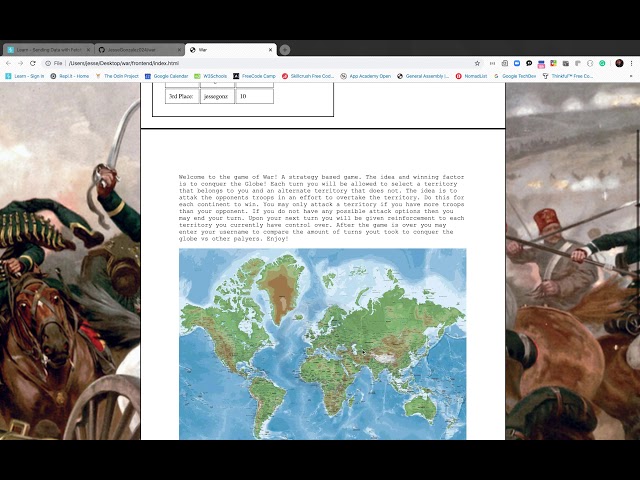
Task: Open the Google TechDev bookmark
Action: point(515,76)
